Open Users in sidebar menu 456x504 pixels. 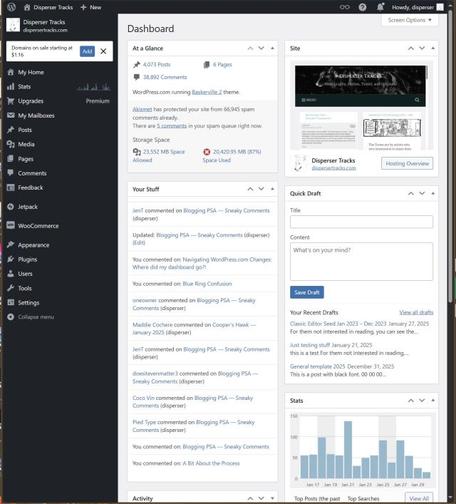[25, 274]
